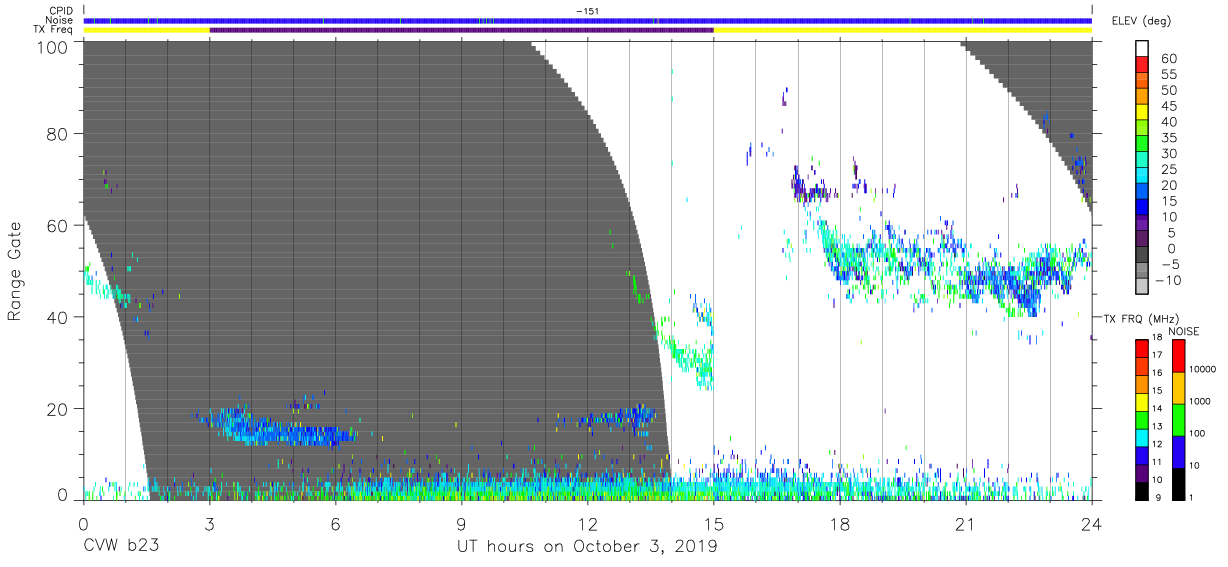Image resolution: width=1228 pixels, height=567 pixels.
Task: Click the yellow segment of NOISE colorbar
Action: pyautogui.click(x=1178, y=387)
